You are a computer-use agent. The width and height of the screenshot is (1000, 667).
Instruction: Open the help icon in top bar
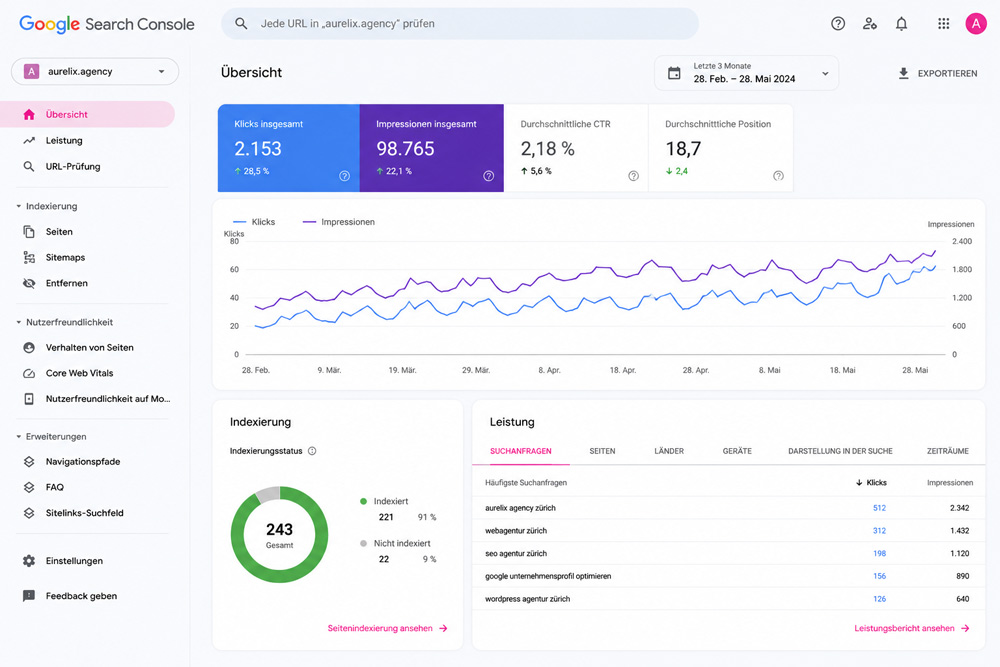click(x=838, y=24)
